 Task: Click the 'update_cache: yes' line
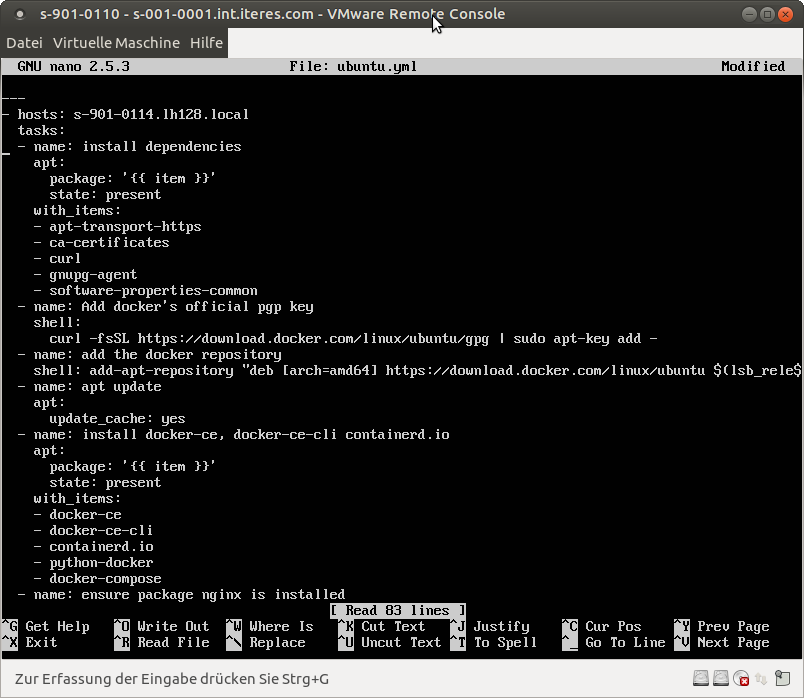[x=117, y=418]
